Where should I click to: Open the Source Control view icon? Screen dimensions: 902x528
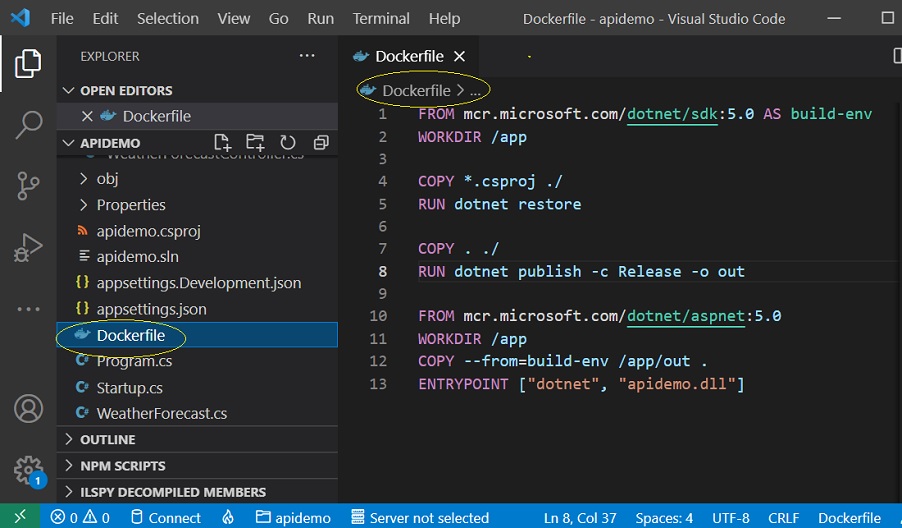[28, 186]
